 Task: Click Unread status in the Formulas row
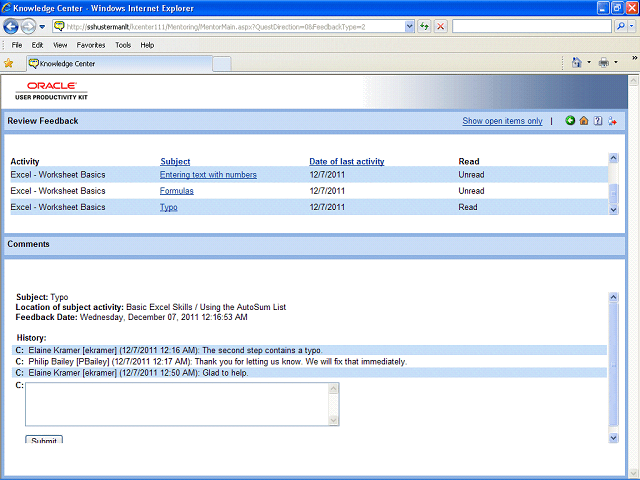(471, 191)
